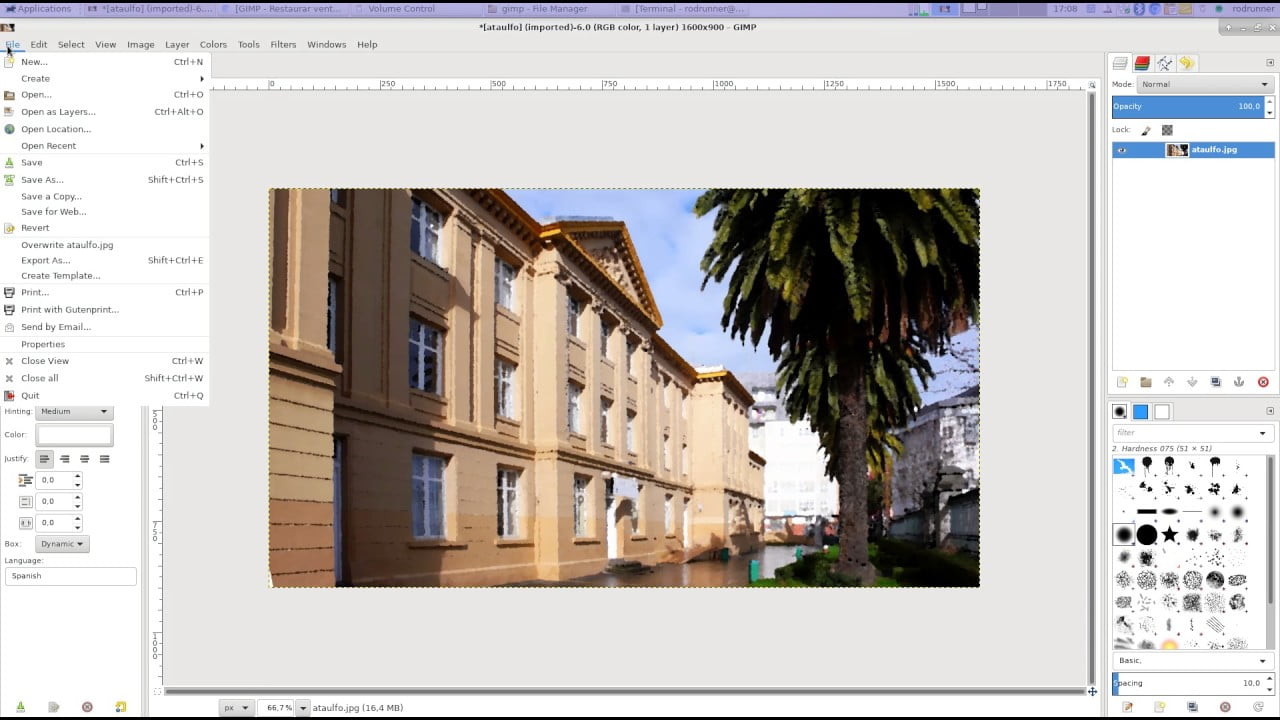The width and height of the screenshot is (1280, 720).
Task: Delete the selected layer
Action: tap(1262, 382)
